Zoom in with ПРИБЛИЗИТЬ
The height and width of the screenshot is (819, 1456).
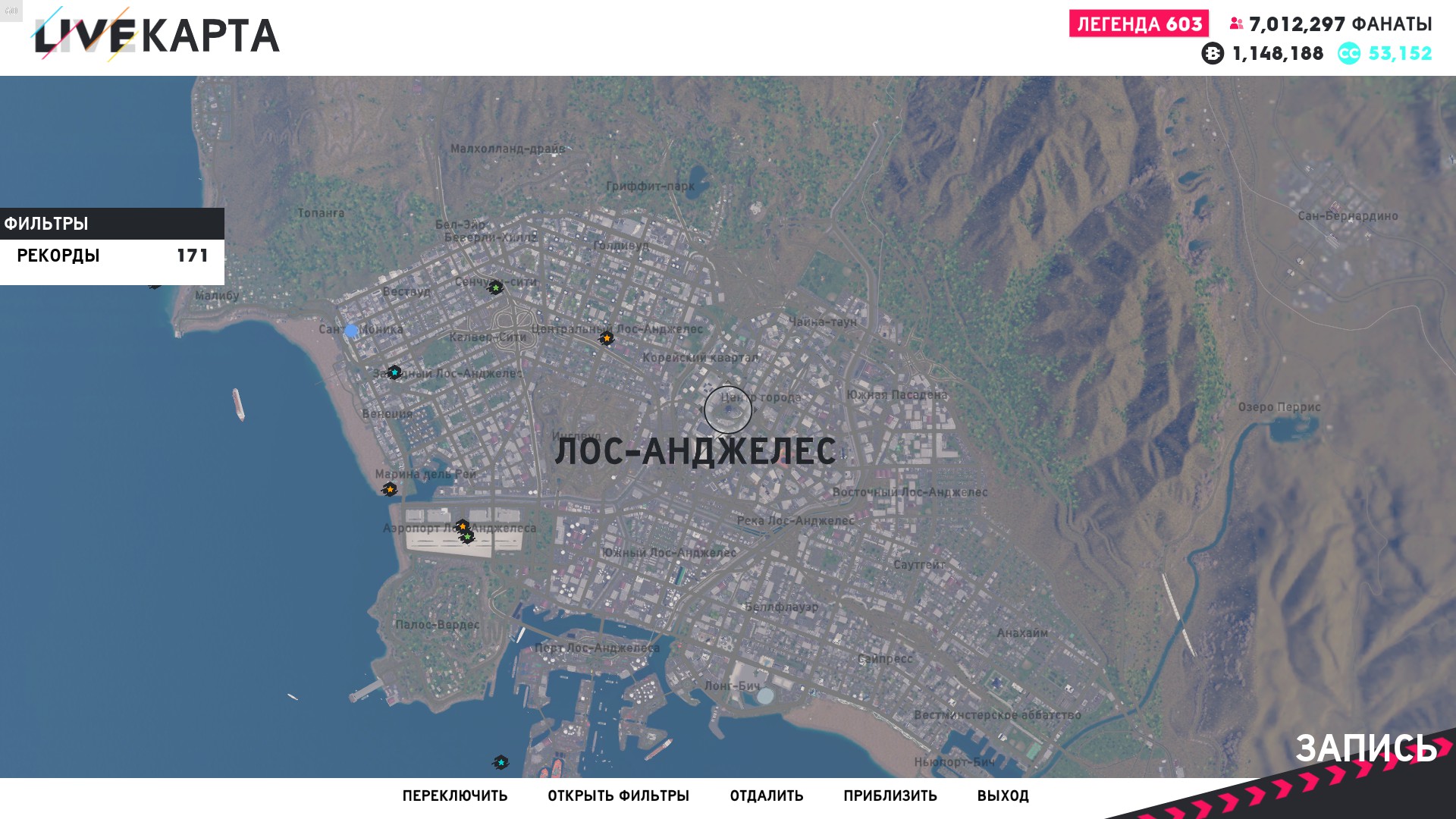890,795
